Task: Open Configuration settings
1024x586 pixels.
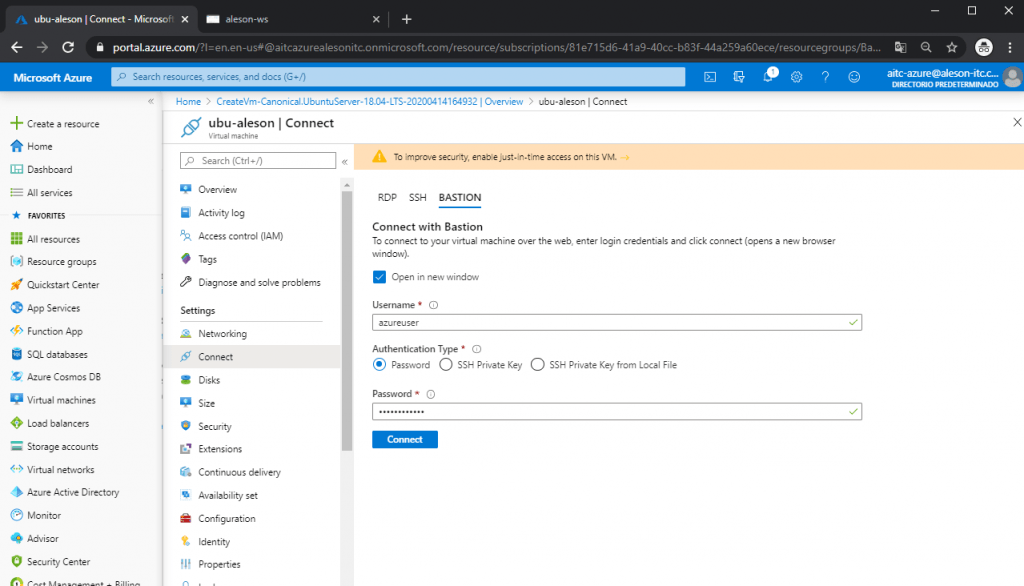Action: click(227, 518)
